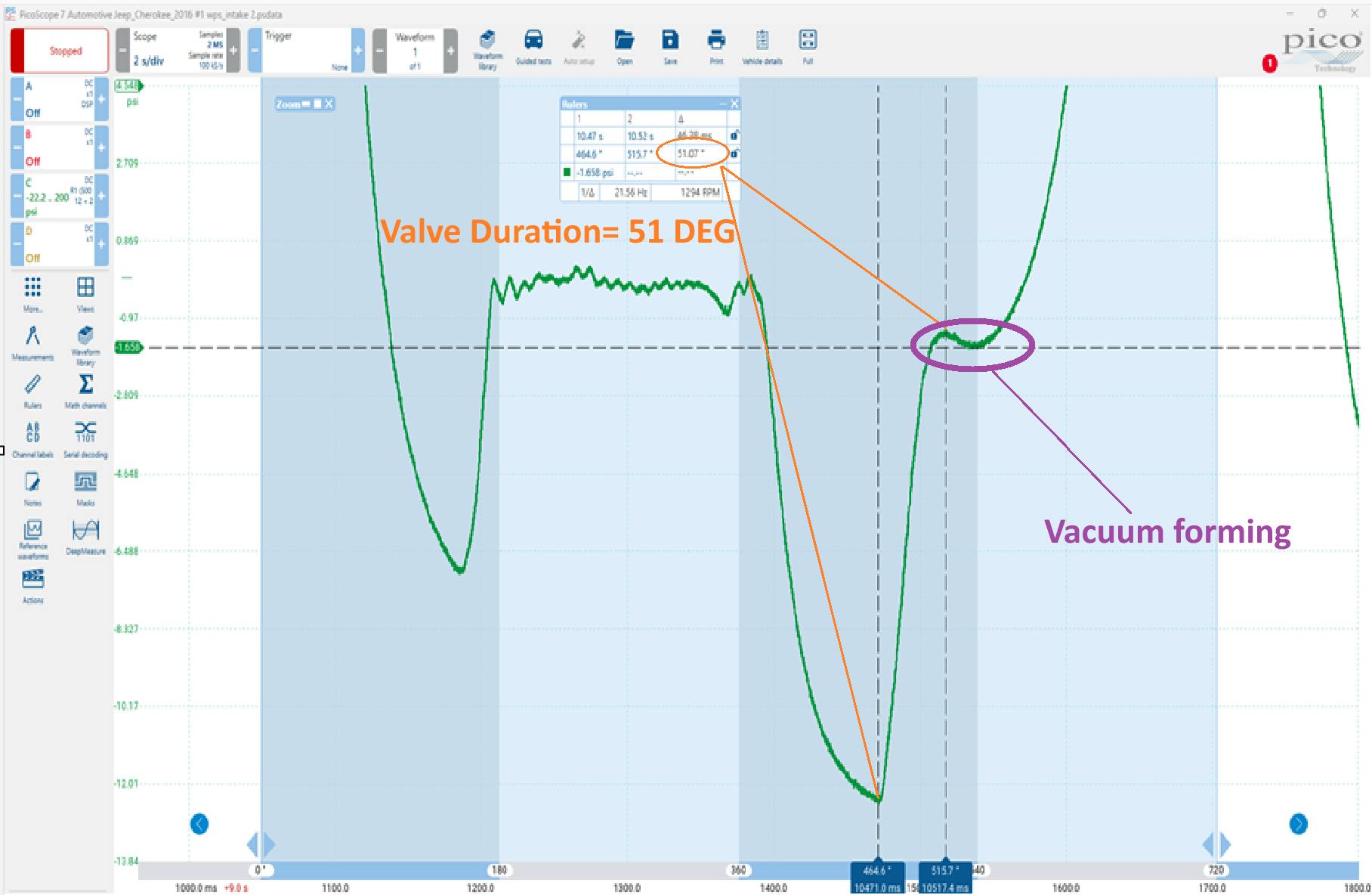Open the Masks tool in the sidebar
1372x895 pixels.
[x=85, y=488]
